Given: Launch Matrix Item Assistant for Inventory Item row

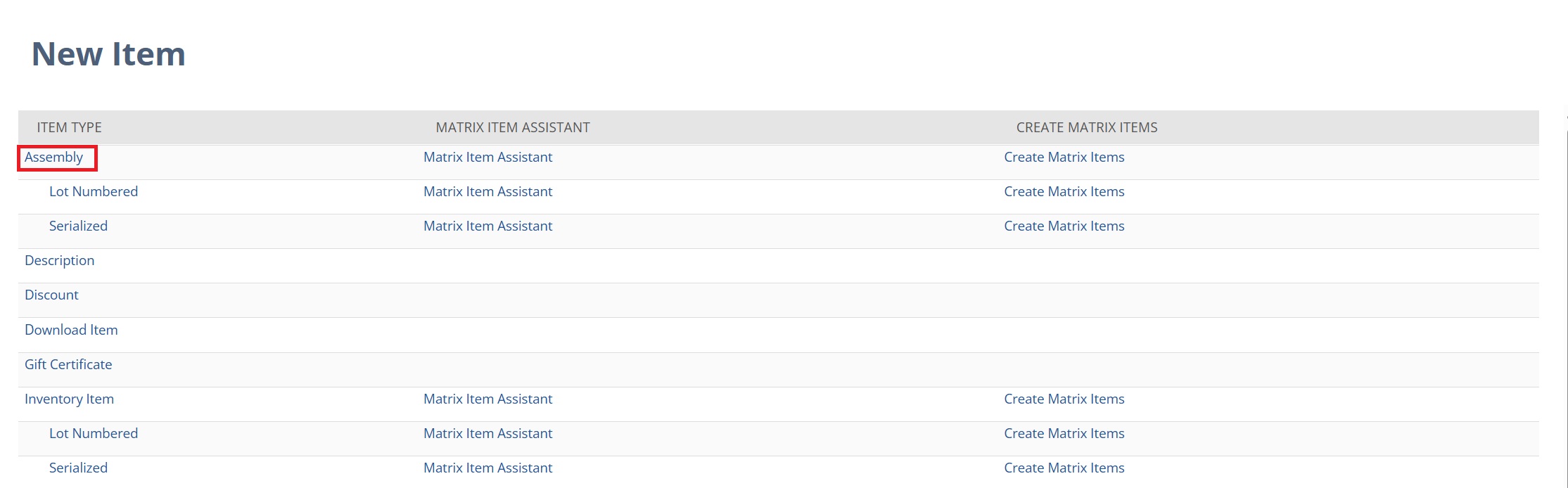Looking at the screenshot, I should tap(487, 399).
